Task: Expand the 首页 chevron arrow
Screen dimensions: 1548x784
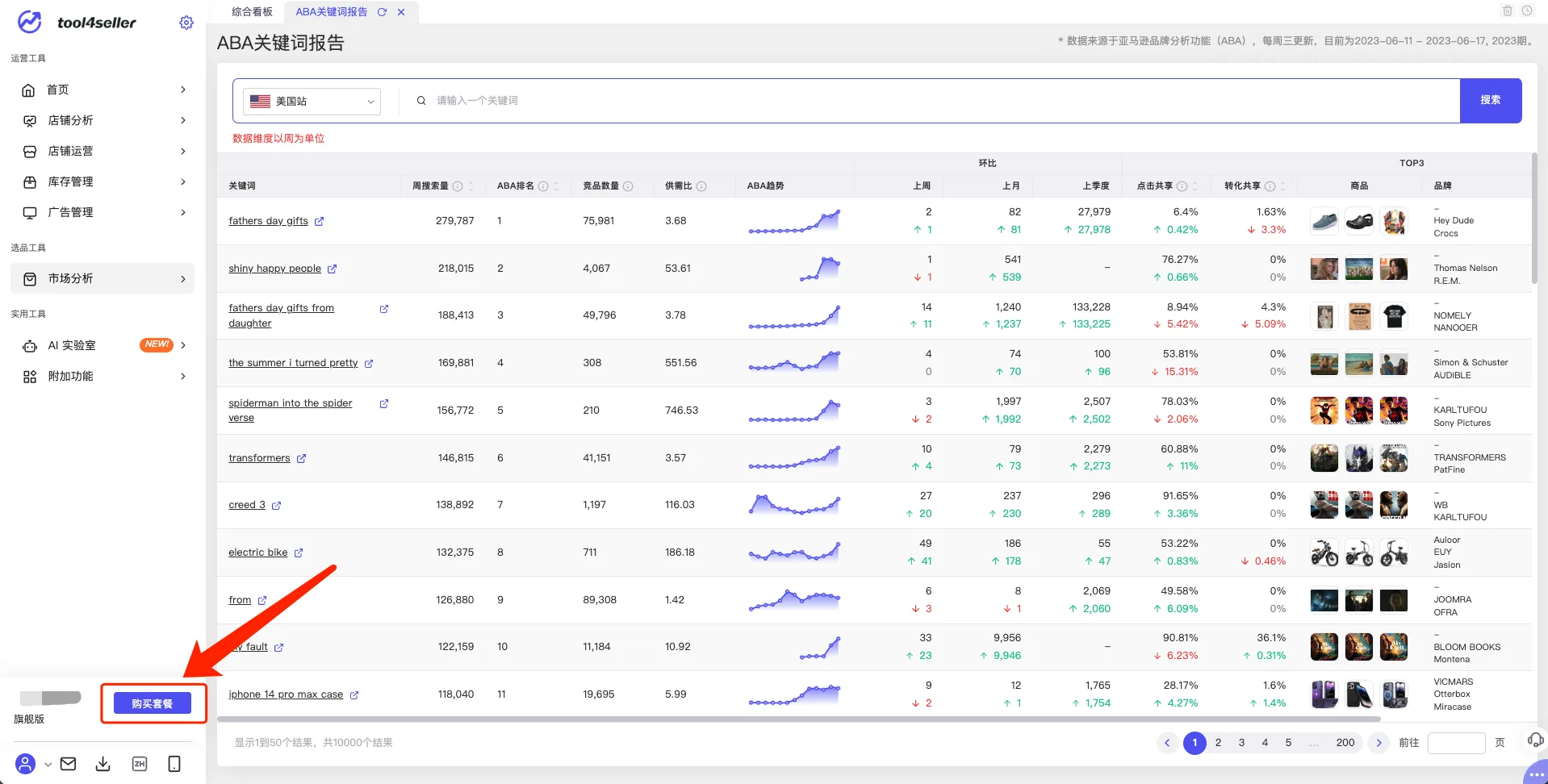Action: 183,90
